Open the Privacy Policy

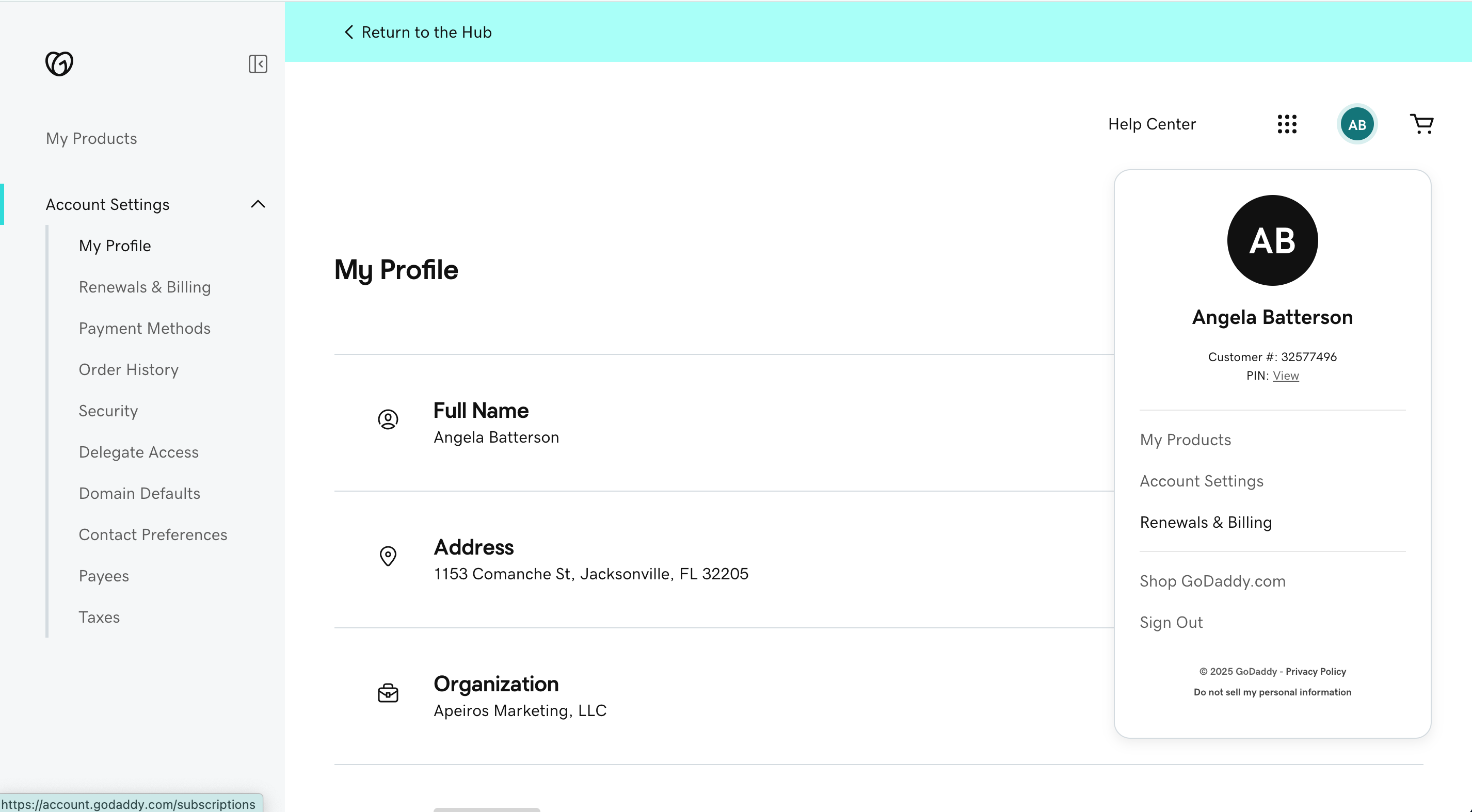[1315, 672]
